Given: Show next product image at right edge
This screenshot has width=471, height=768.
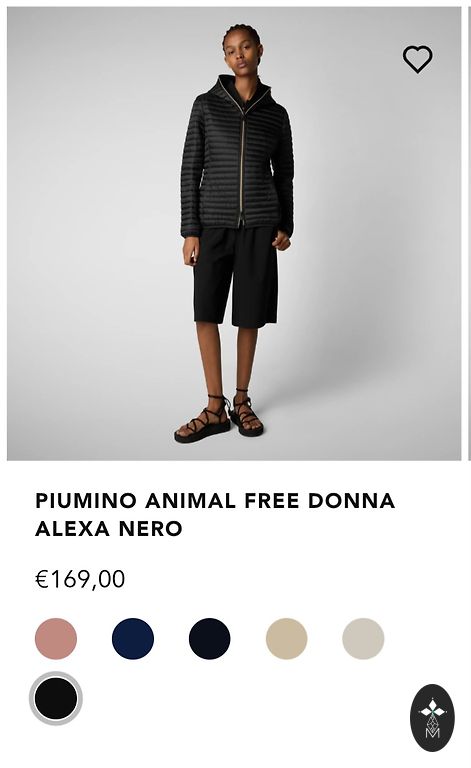Looking at the screenshot, I should (x=470, y=234).
